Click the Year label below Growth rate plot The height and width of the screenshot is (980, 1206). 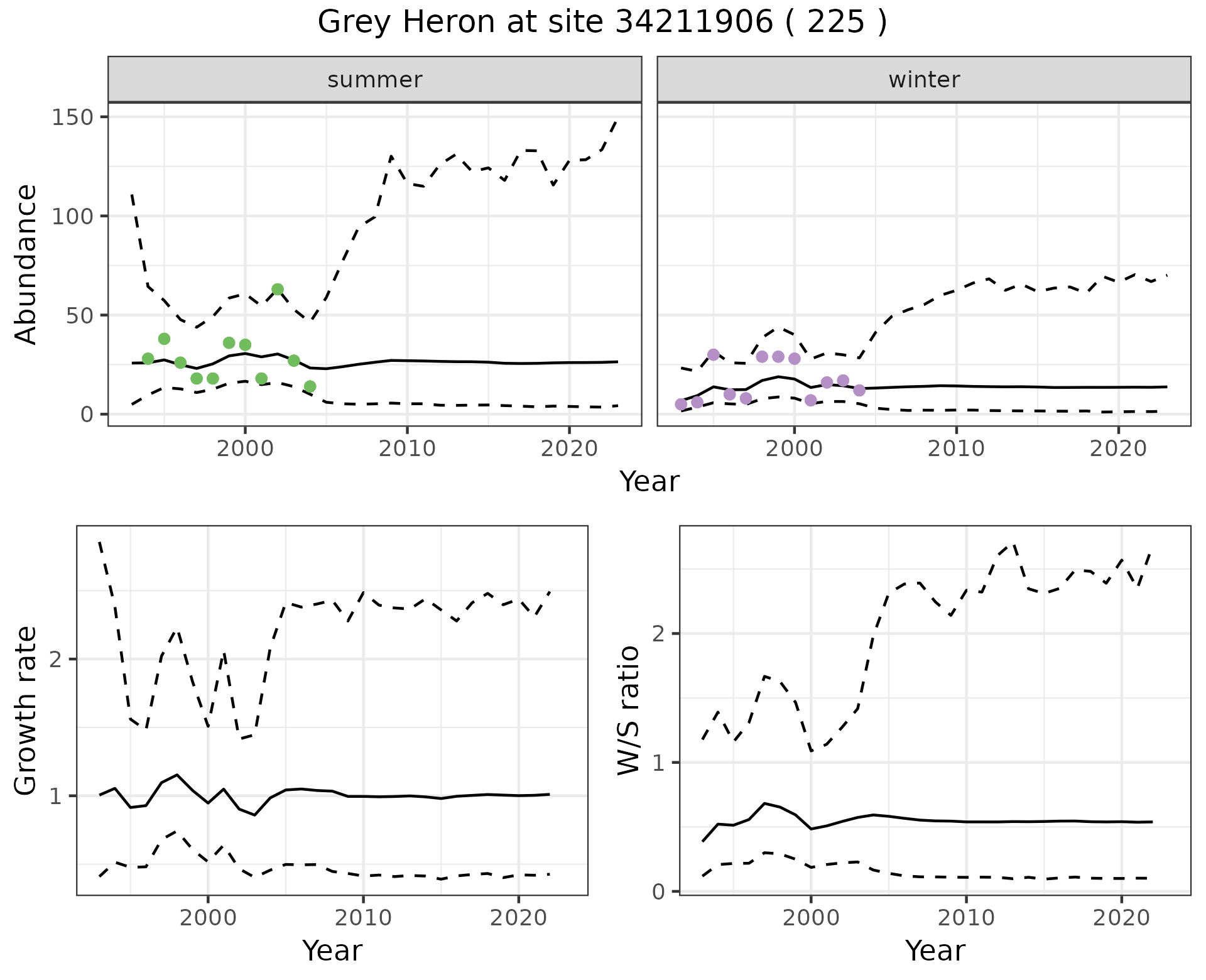[x=332, y=950]
